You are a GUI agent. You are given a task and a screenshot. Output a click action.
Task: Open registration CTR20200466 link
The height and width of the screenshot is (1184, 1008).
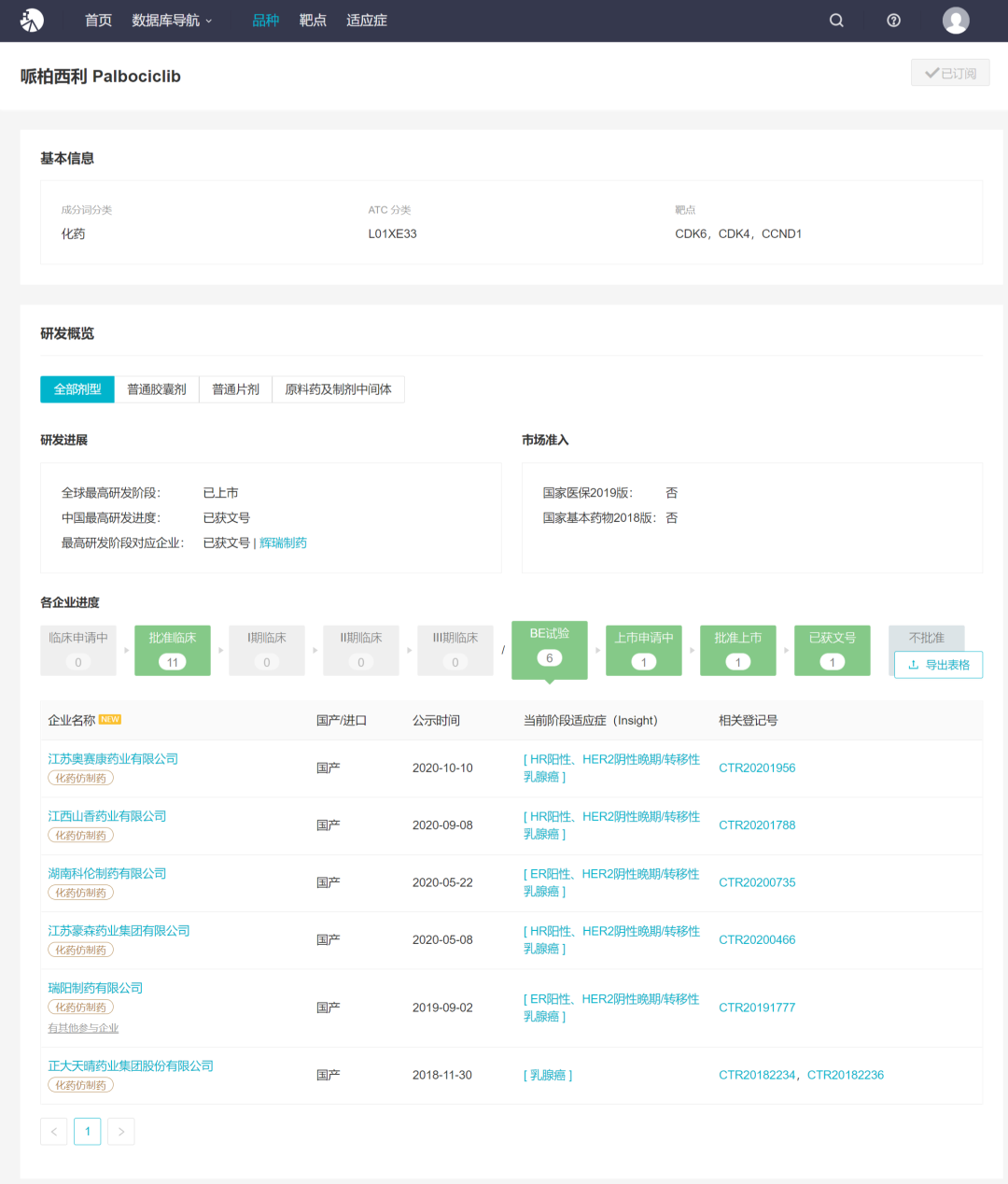[x=757, y=939]
